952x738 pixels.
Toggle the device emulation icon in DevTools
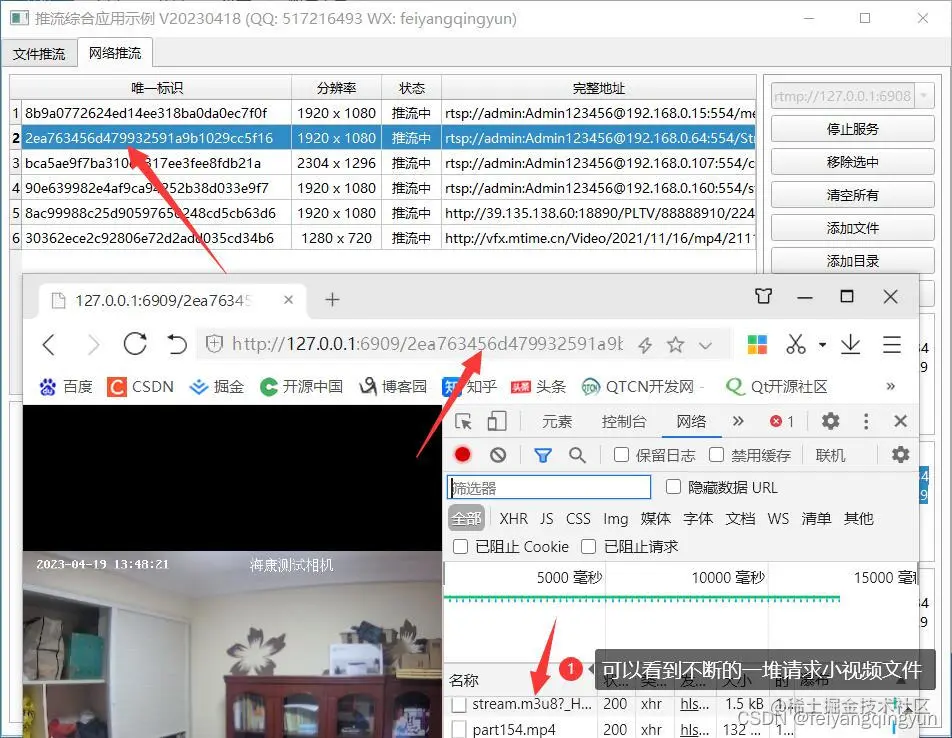495,419
